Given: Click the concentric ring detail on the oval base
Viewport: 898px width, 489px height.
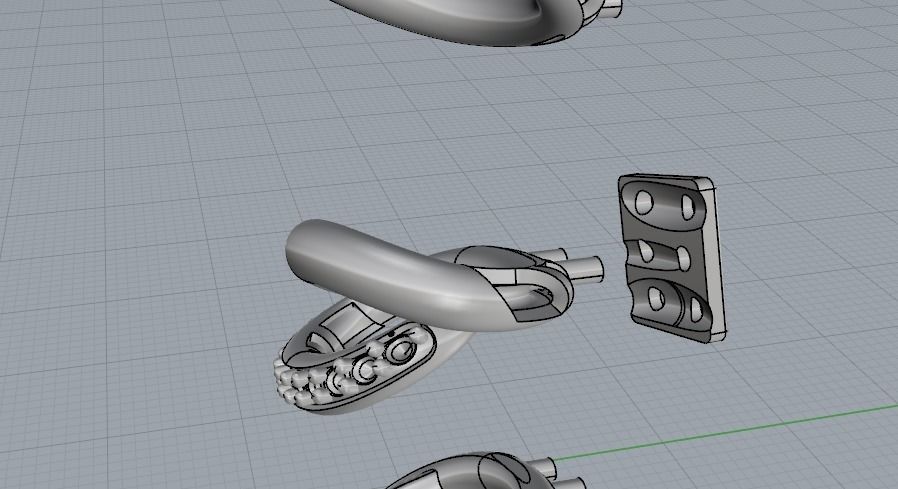Looking at the screenshot, I should click(399, 350).
